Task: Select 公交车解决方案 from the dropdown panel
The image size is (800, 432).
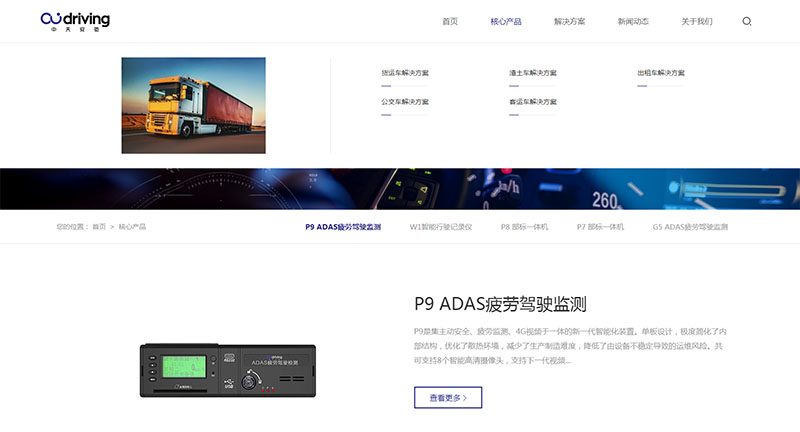Action: point(405,102)
